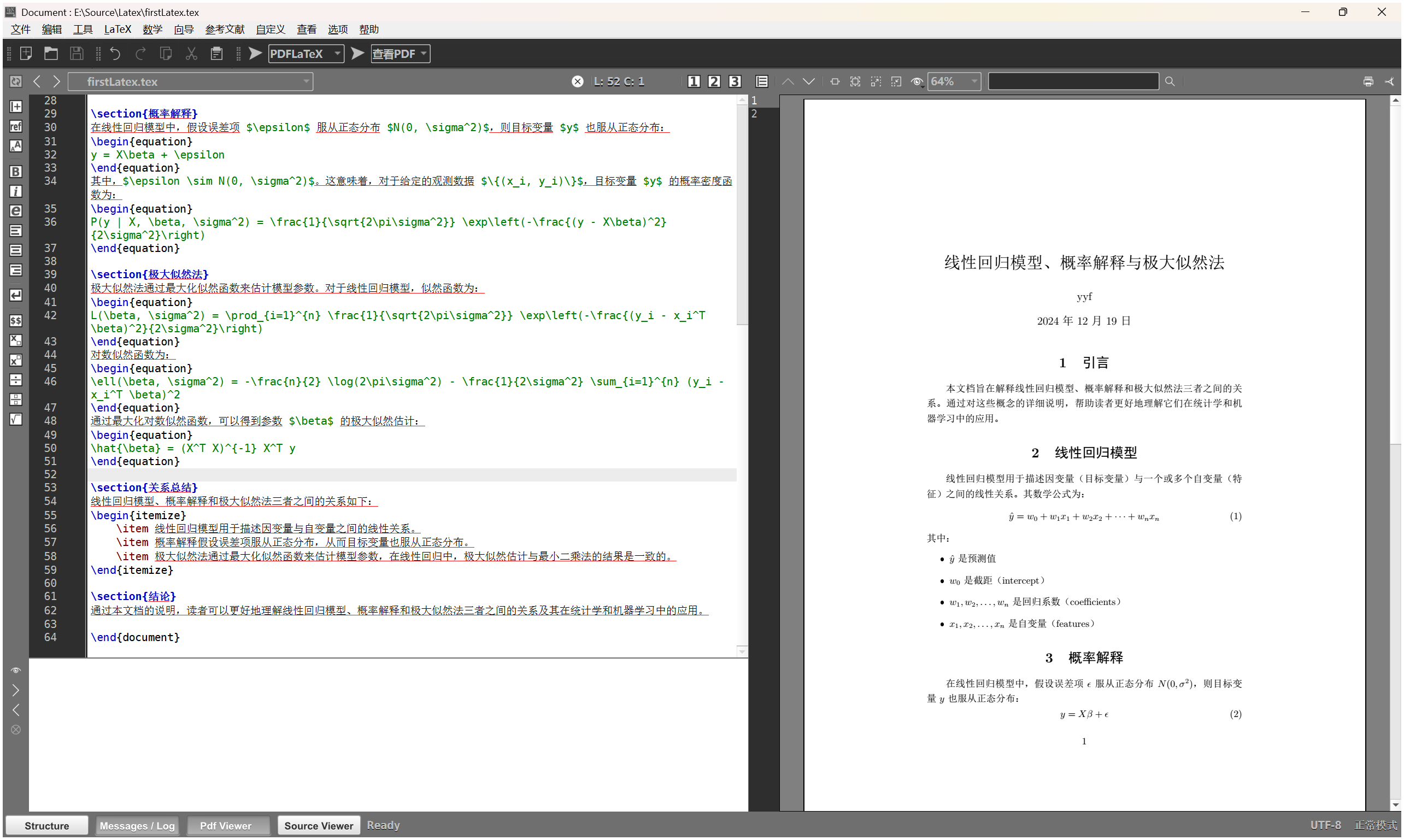Click in the PDF search text field
1404x840 pixels.
point(1072,81)
